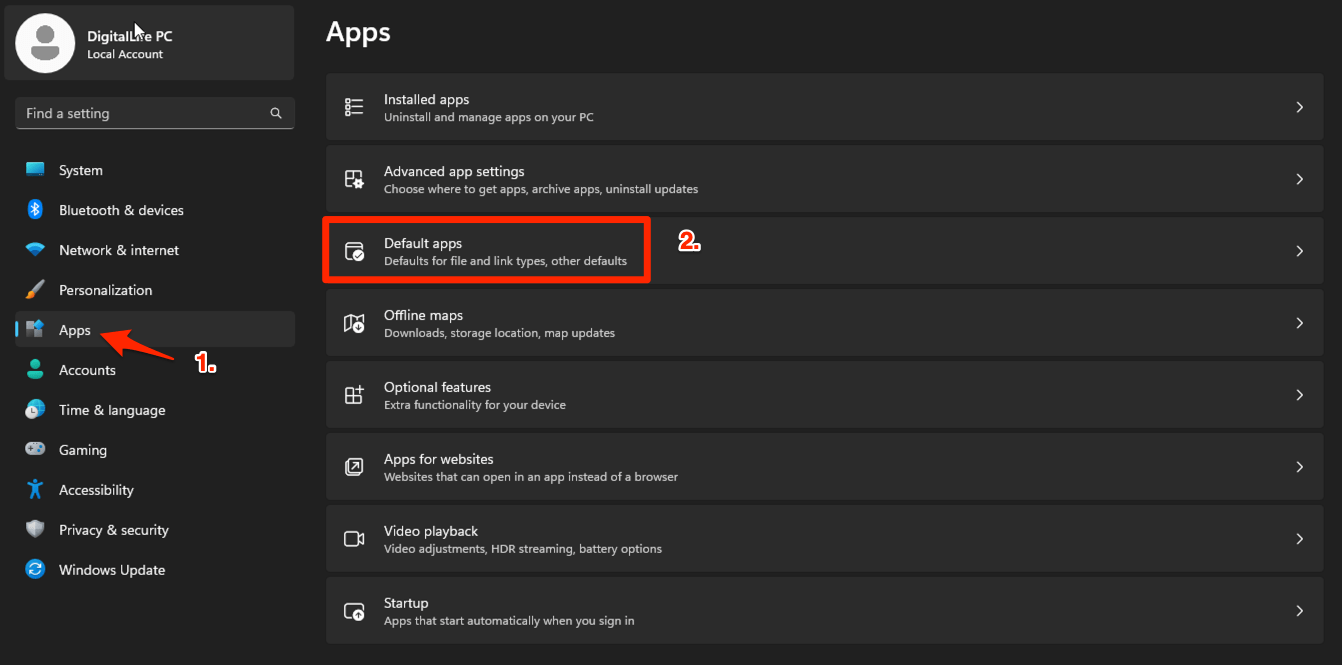Click the Video playback camera icon
The width and height of the screenshot is (1342, 665).
click(354, 538)
